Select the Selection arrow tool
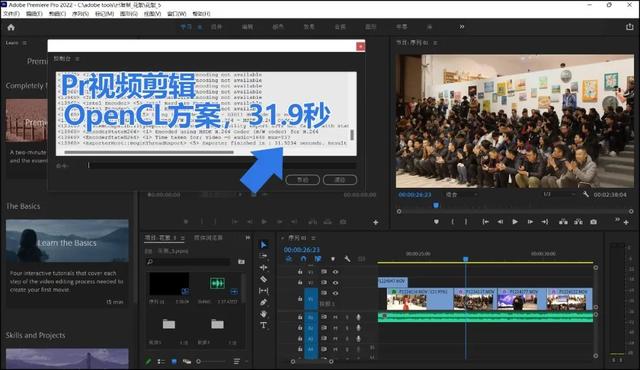640x370 pixels. 264,244
